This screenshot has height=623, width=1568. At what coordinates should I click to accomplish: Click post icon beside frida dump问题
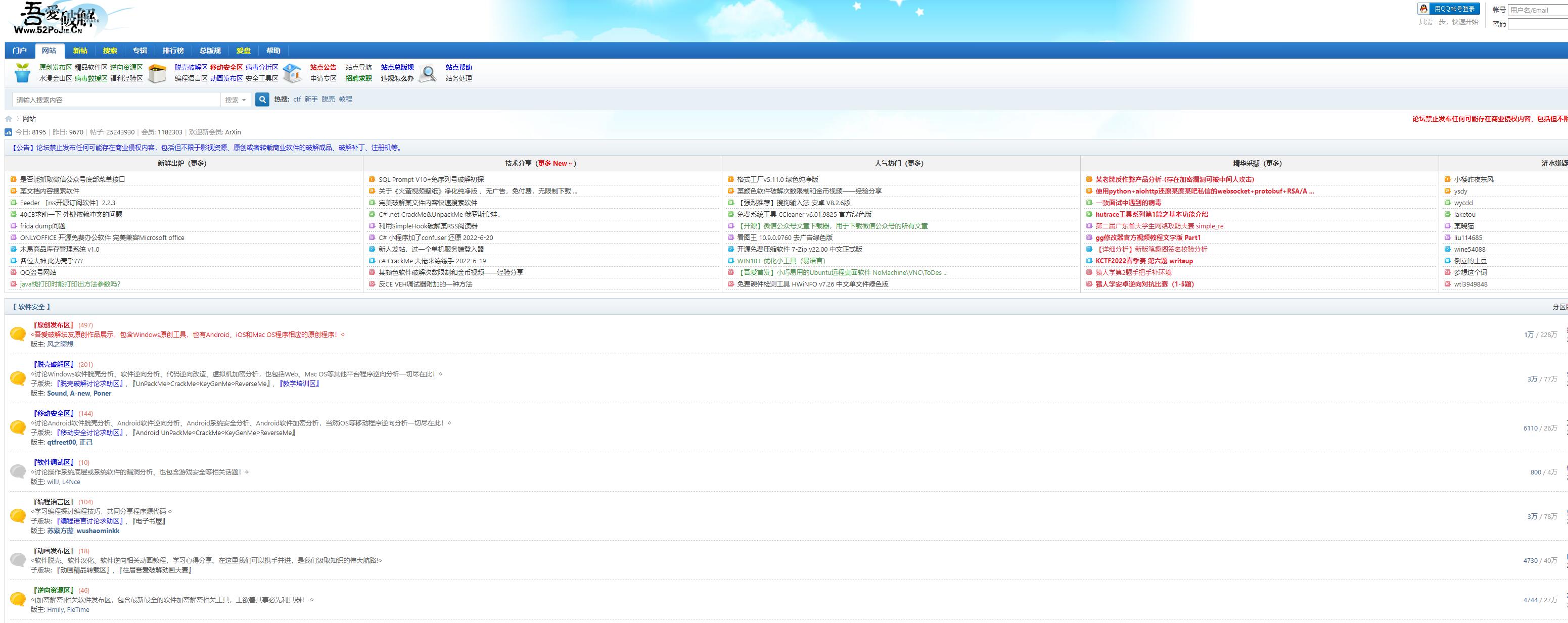coord(14,226)
